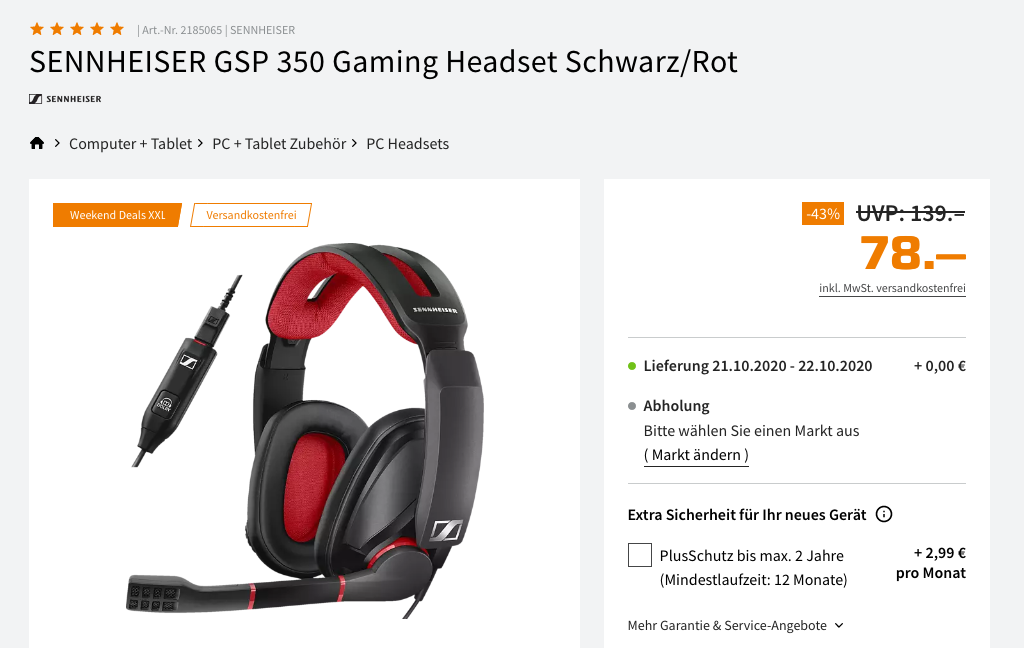Open inkl. MwSt. versandkostenfrei details
Viewport: 1024px width, 648px height.
(x=892, y=288)
